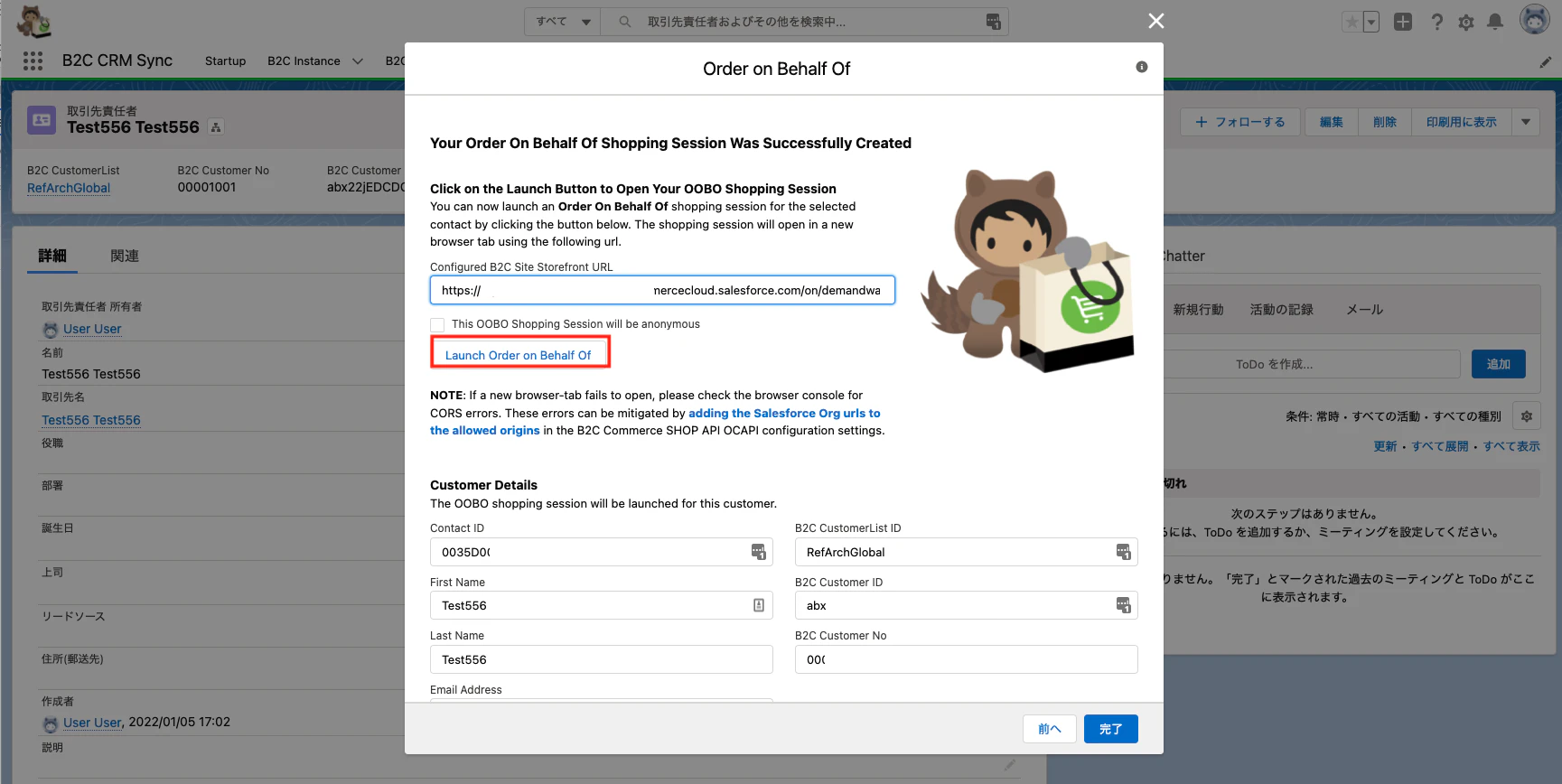
Task: Click the 印刷用に表示 button
Action: click(1462, 122)
